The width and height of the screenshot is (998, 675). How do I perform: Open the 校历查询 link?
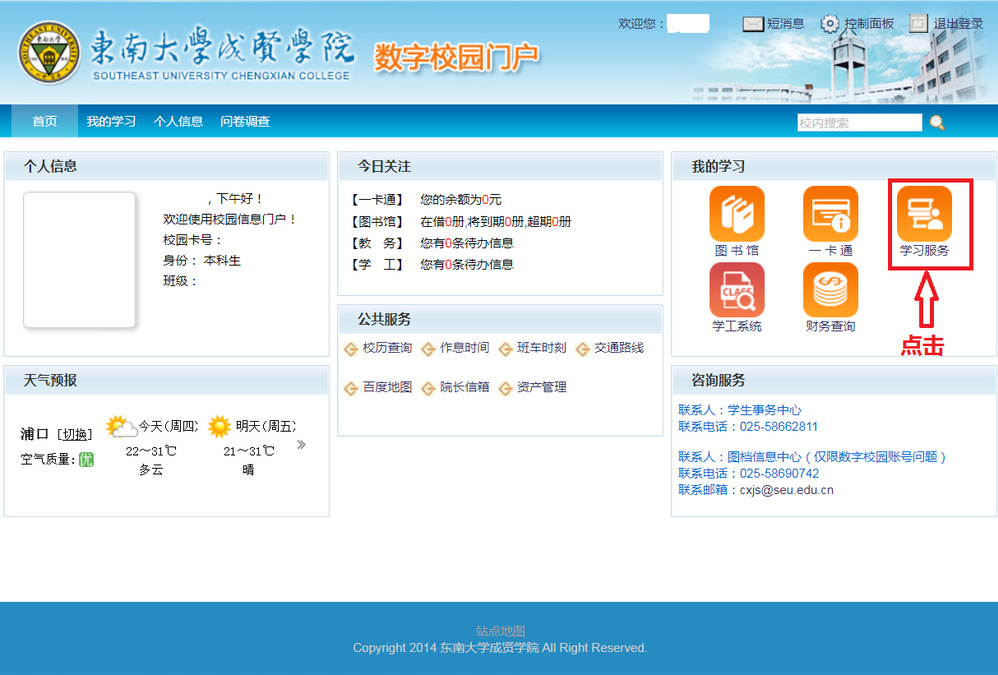(x=386, y=348)
